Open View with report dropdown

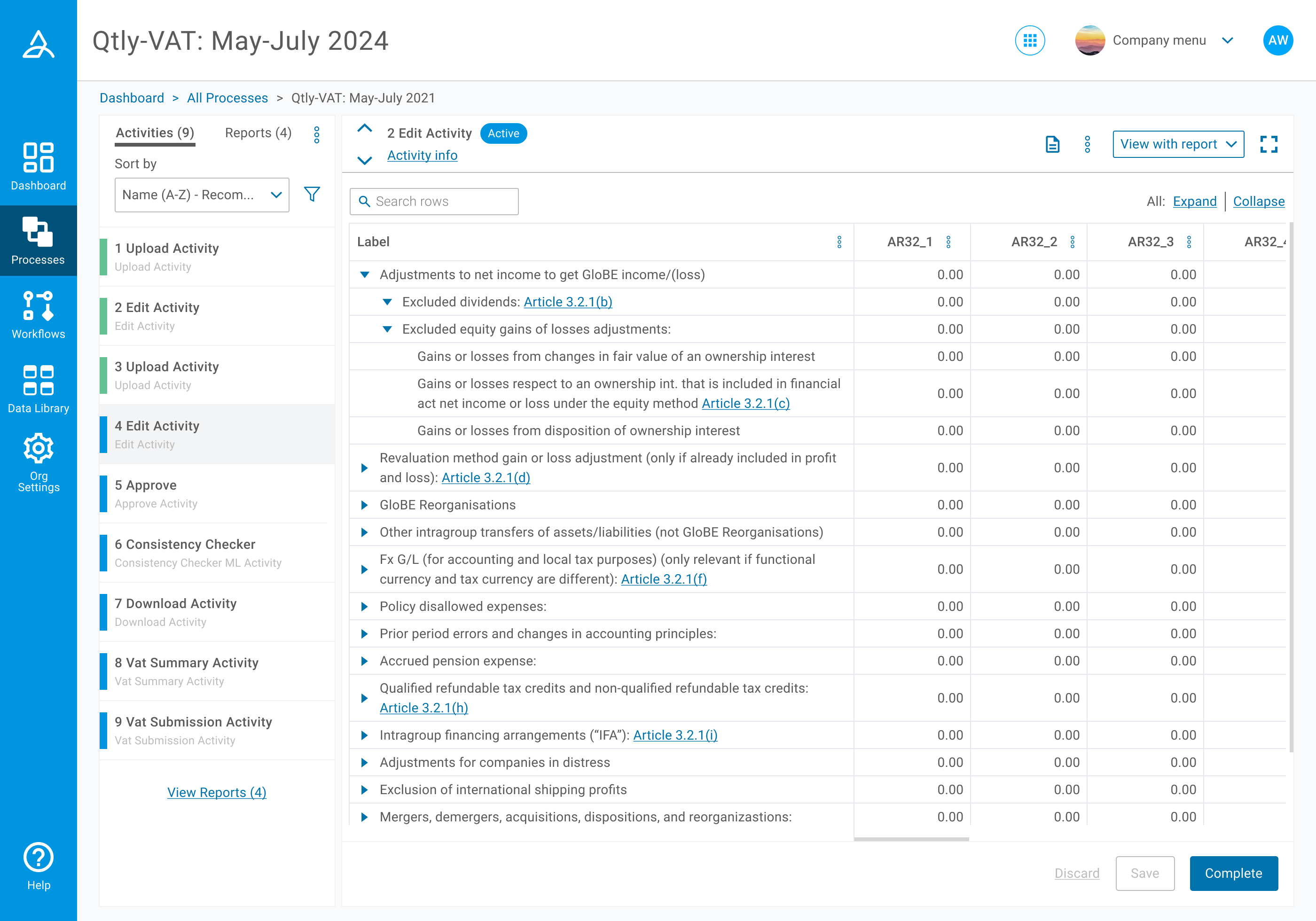[x=1178, y=144]
